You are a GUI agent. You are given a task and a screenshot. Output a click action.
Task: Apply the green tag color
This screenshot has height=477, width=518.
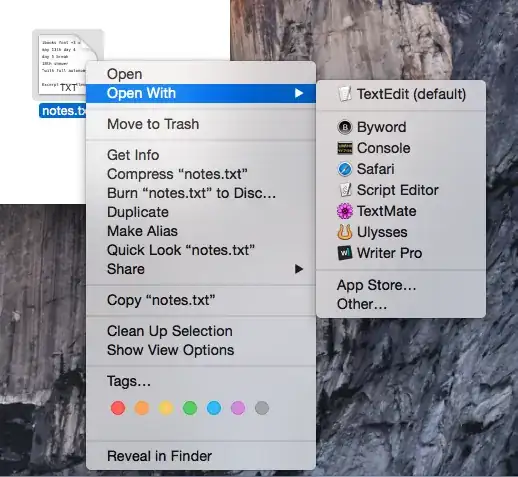tap(190, 408)
